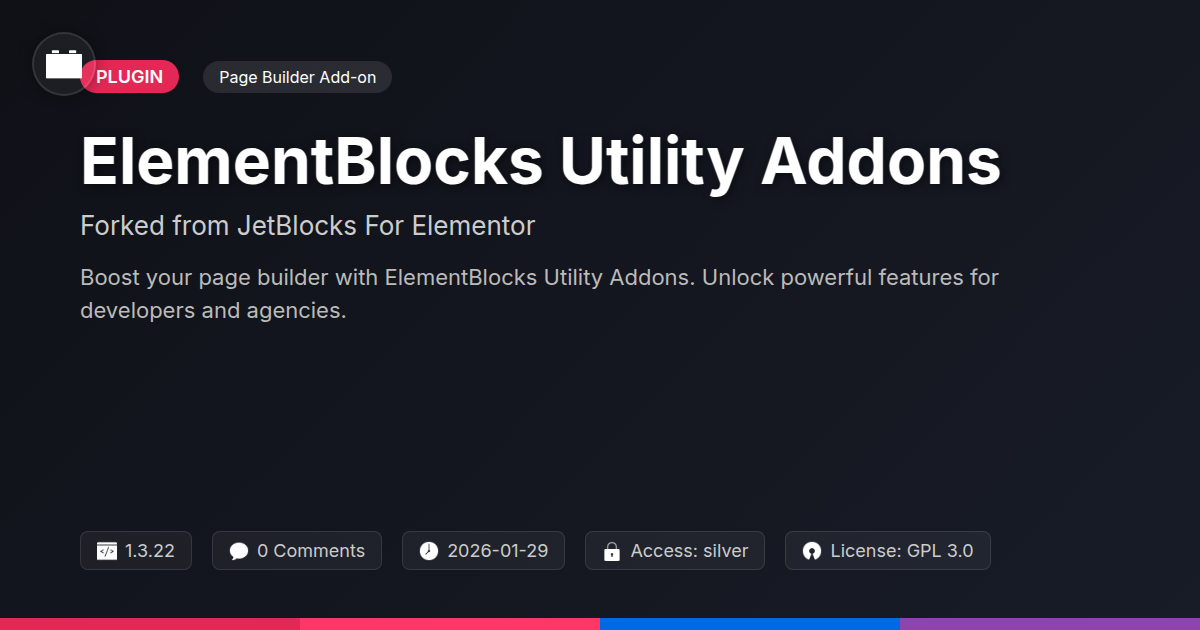Image resolution: width=1200 pixels, height=630 pixels.
Task: Open the 0 Comments link
Action: [x=311, y=551]
